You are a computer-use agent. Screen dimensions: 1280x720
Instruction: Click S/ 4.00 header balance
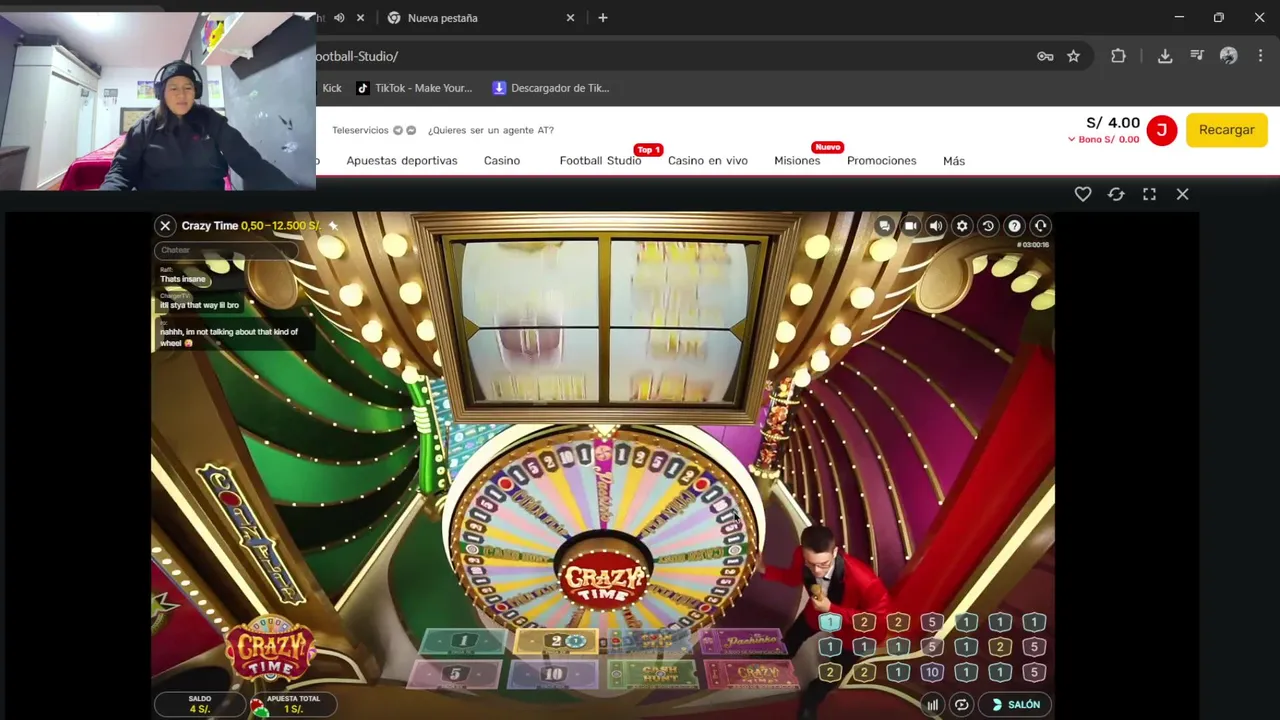pos(1113,123)
